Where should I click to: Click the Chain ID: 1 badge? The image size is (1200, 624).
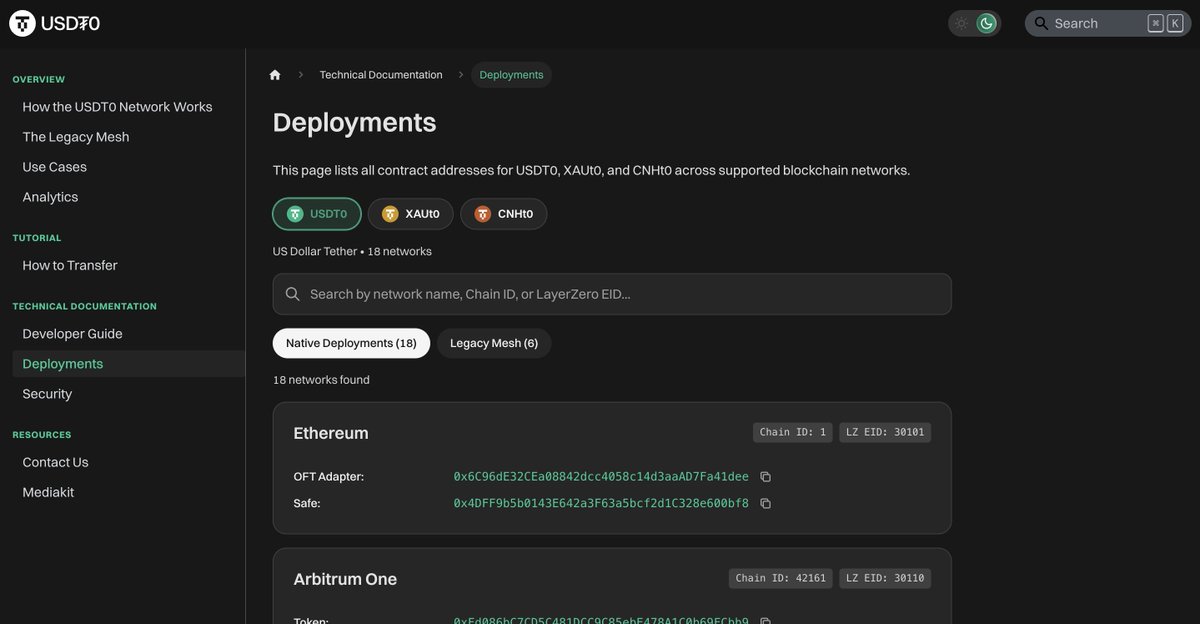coord(793,432)
